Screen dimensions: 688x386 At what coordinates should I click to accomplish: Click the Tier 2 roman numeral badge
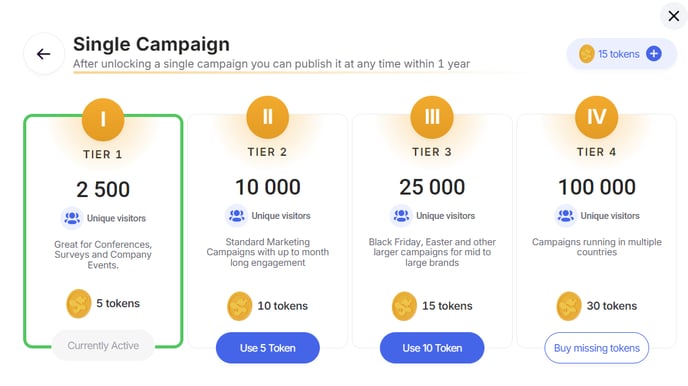[268, 117]
